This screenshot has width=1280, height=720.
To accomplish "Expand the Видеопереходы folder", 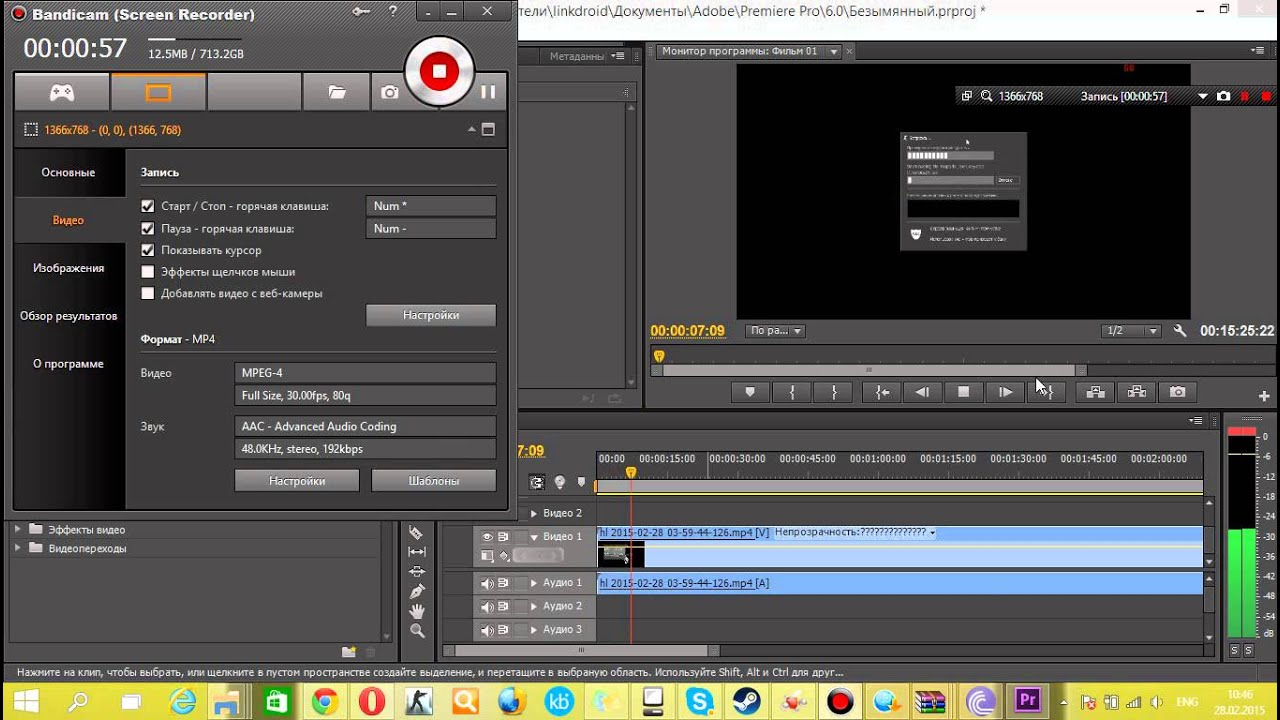I will 17,549.
